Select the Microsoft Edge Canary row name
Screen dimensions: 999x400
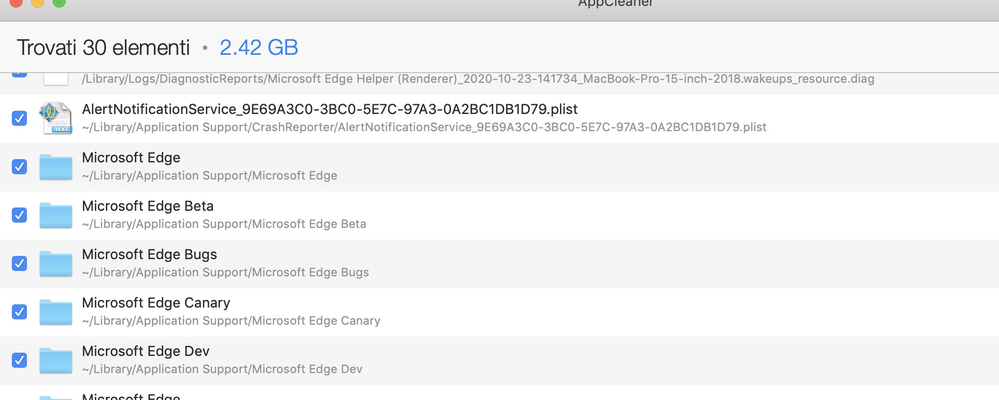click(156, 303)
